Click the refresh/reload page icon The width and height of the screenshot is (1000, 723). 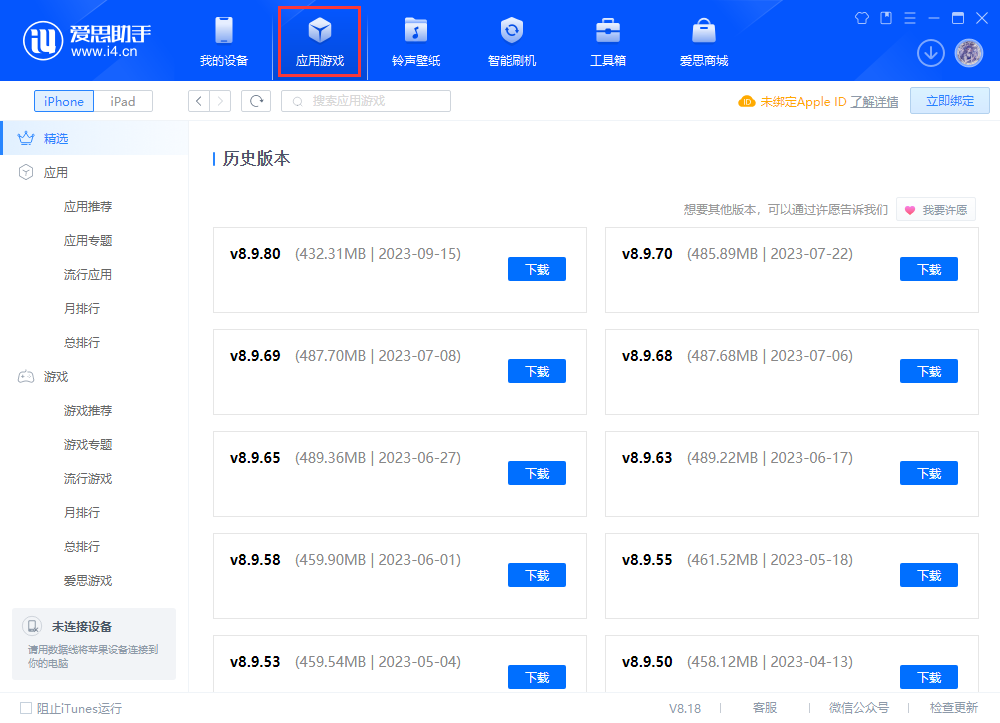coord(258,100)
